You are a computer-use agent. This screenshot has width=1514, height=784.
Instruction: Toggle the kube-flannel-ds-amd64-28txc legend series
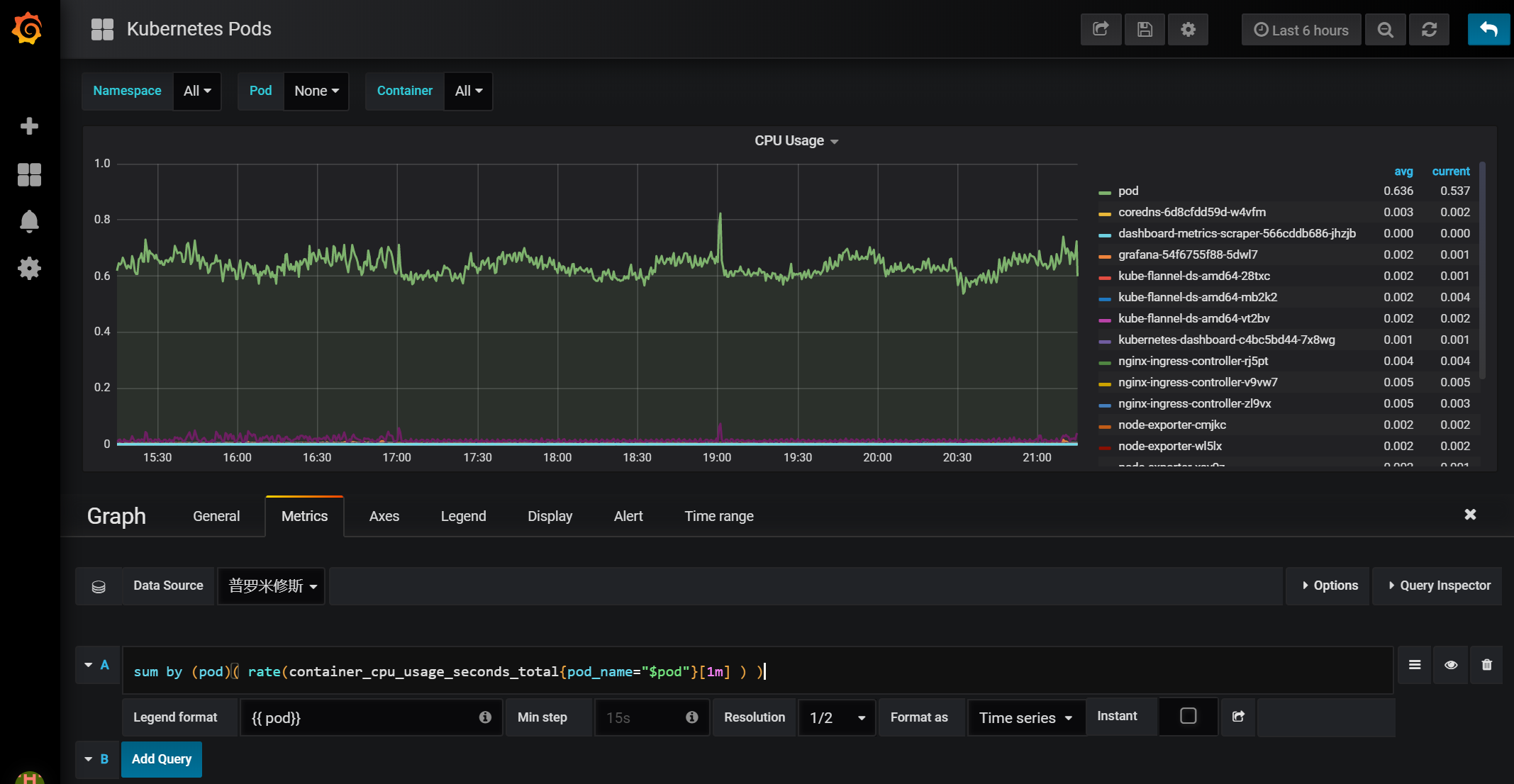1193,276
